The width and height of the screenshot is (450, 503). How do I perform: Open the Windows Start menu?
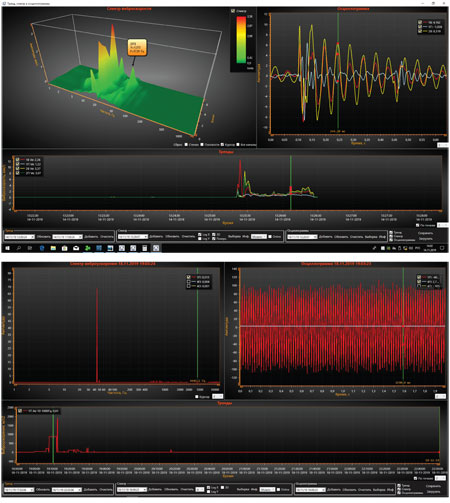(7, 248)
